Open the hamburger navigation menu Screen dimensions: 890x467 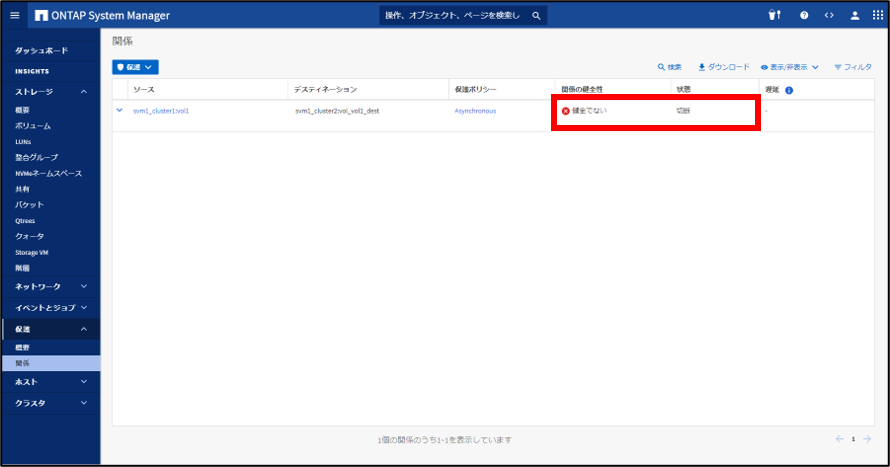pyautogui.click(x=15, y=15)
